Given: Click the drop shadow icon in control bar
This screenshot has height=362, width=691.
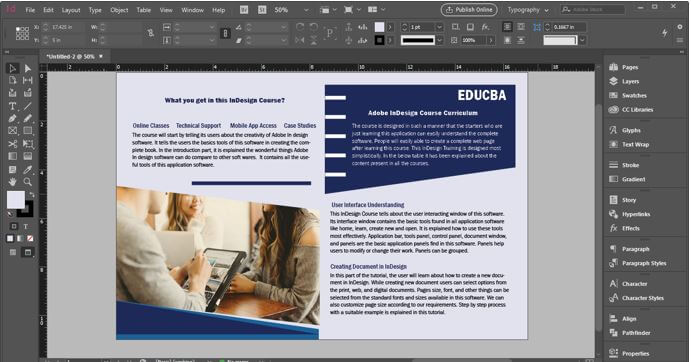Looking at the screenshot, I should (471, 27).
